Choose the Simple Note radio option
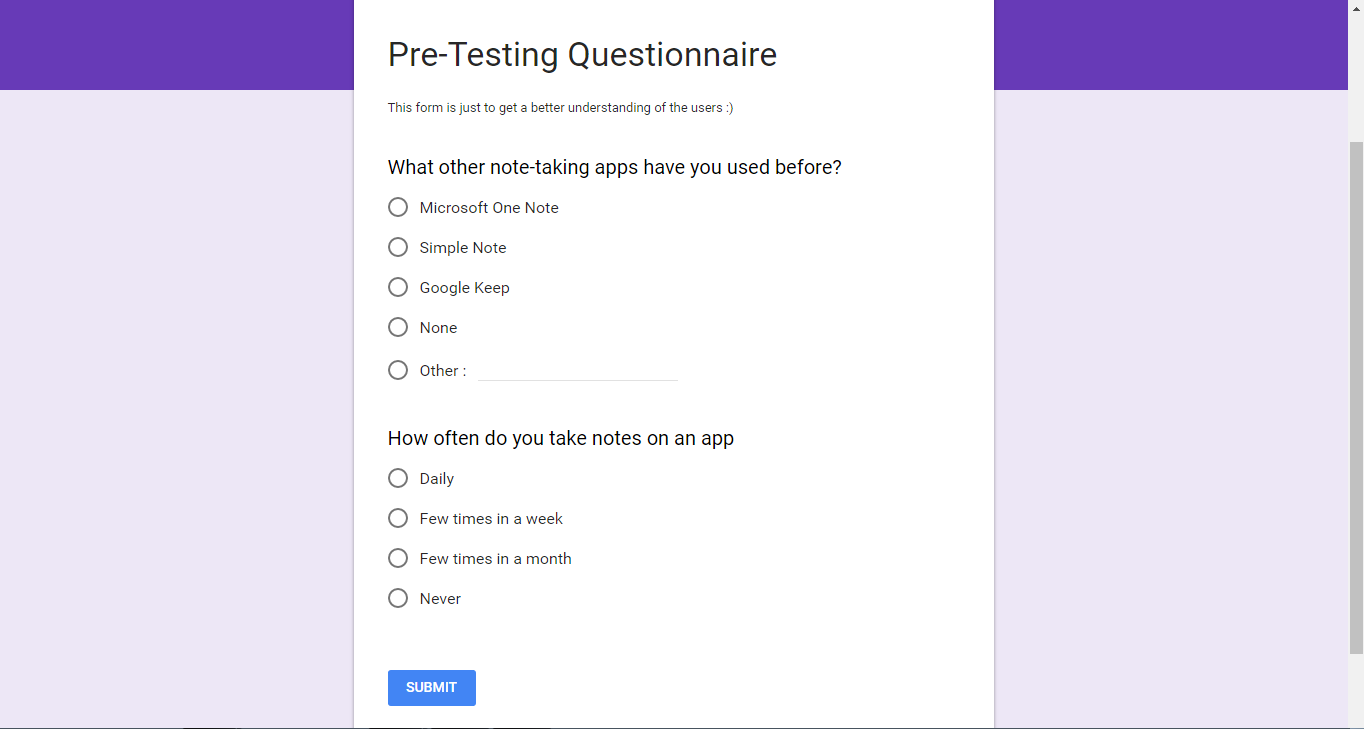The width and height of the screenshot is (1364, 729). 398,247
